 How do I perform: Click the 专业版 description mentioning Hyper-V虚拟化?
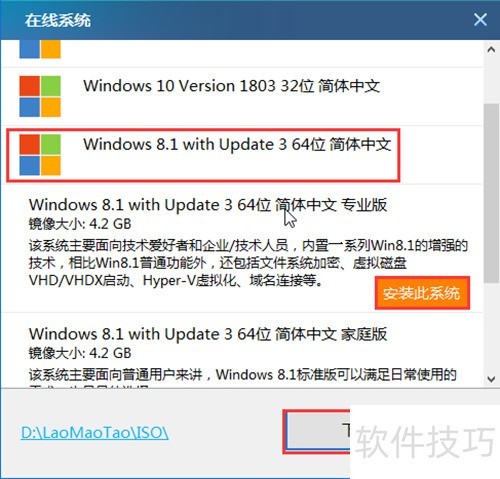pos(248,263)
